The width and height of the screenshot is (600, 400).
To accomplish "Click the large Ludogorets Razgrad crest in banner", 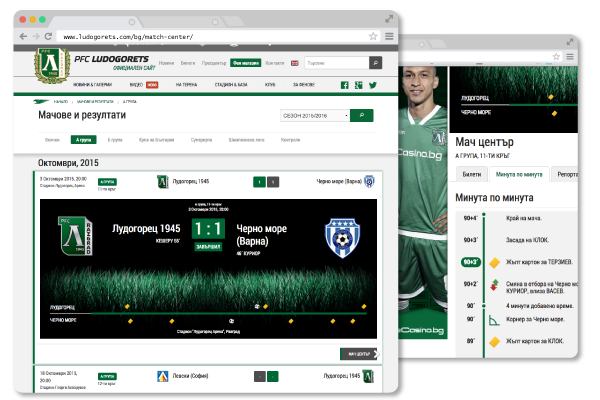I will pos(75,236).
